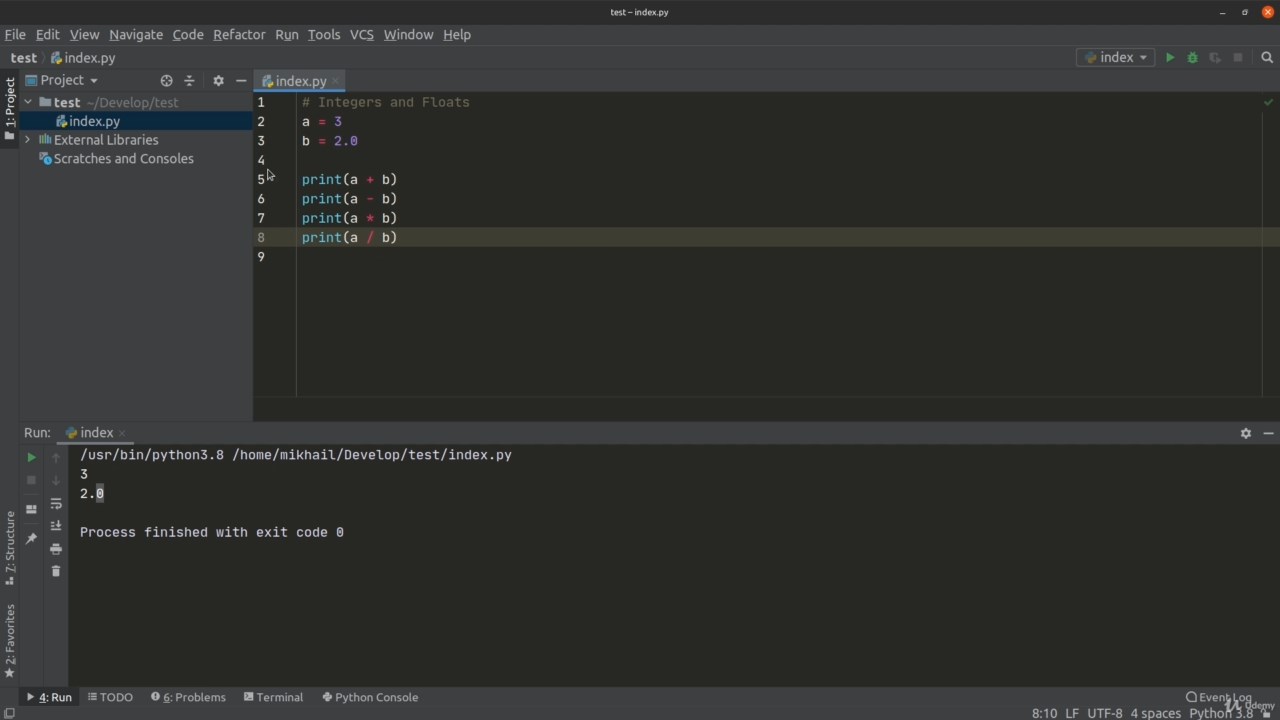This screenshot has height=720, width=1280.
Task: Change LF line separator in status bar
Action: 1072,713
